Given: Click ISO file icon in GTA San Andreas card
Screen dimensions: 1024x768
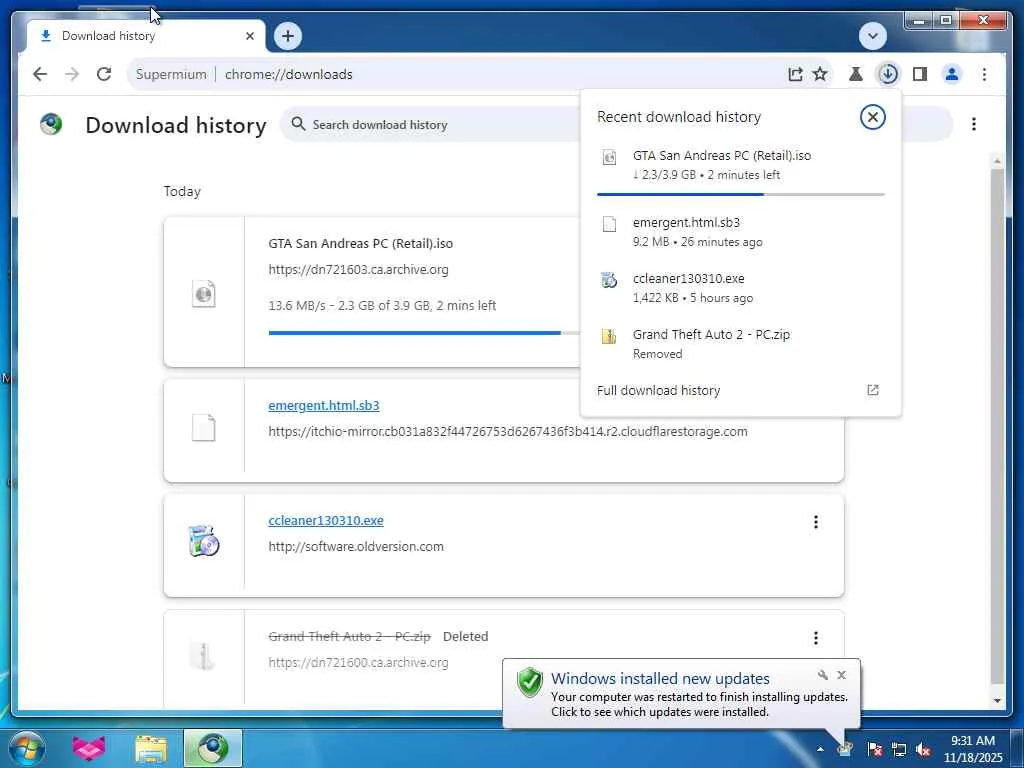Looking at the screenshot, I should pos(204,293).
